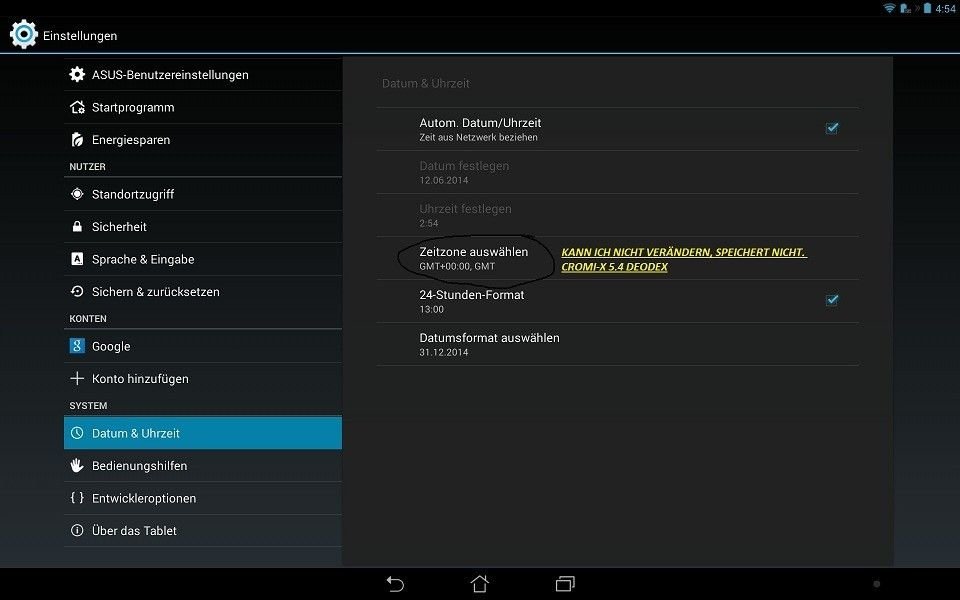Image resolution: width=960 pixels, height=600 pixels.
Task: Tap disabled Datum festlegen row
Action: pyautogui.click(x=617, y=172)
